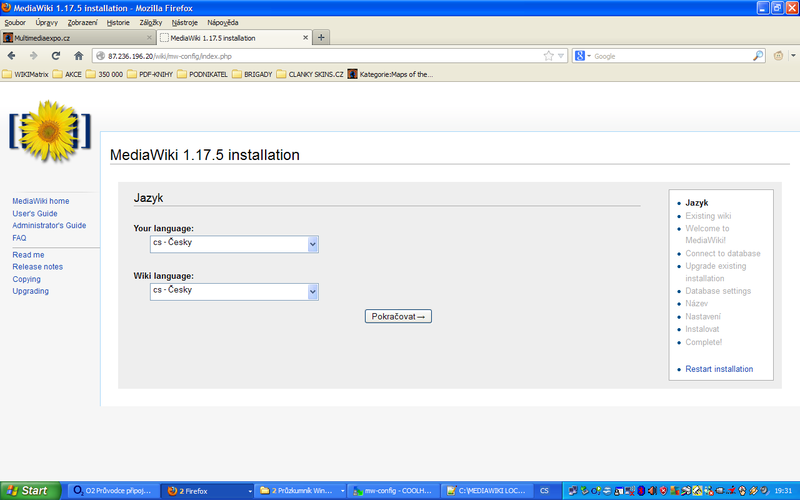Click the 19:31 system clock
The height and width of the screenshot is (500, 800).
click(x=783, y=491)
